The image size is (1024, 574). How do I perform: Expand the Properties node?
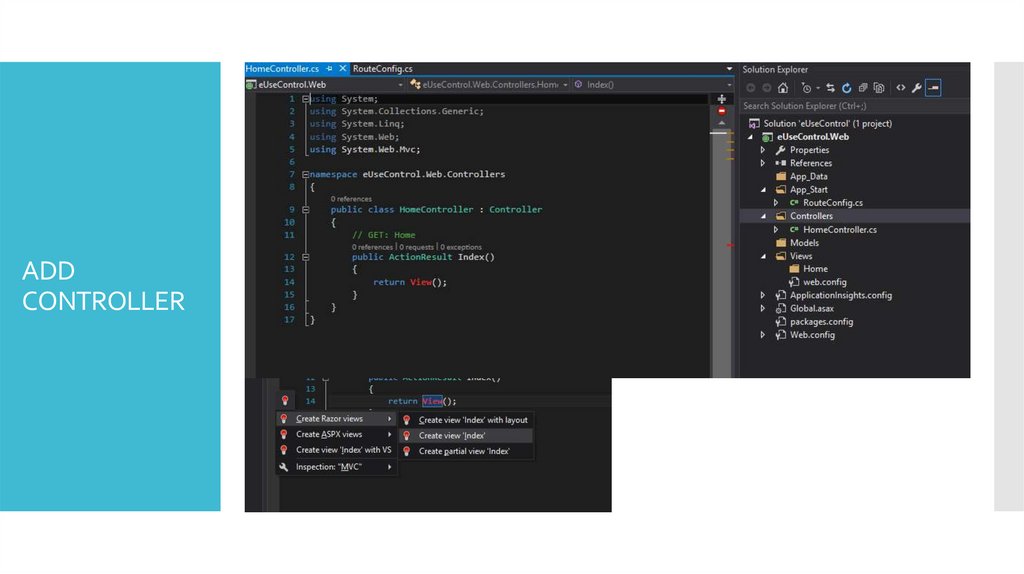763,150
